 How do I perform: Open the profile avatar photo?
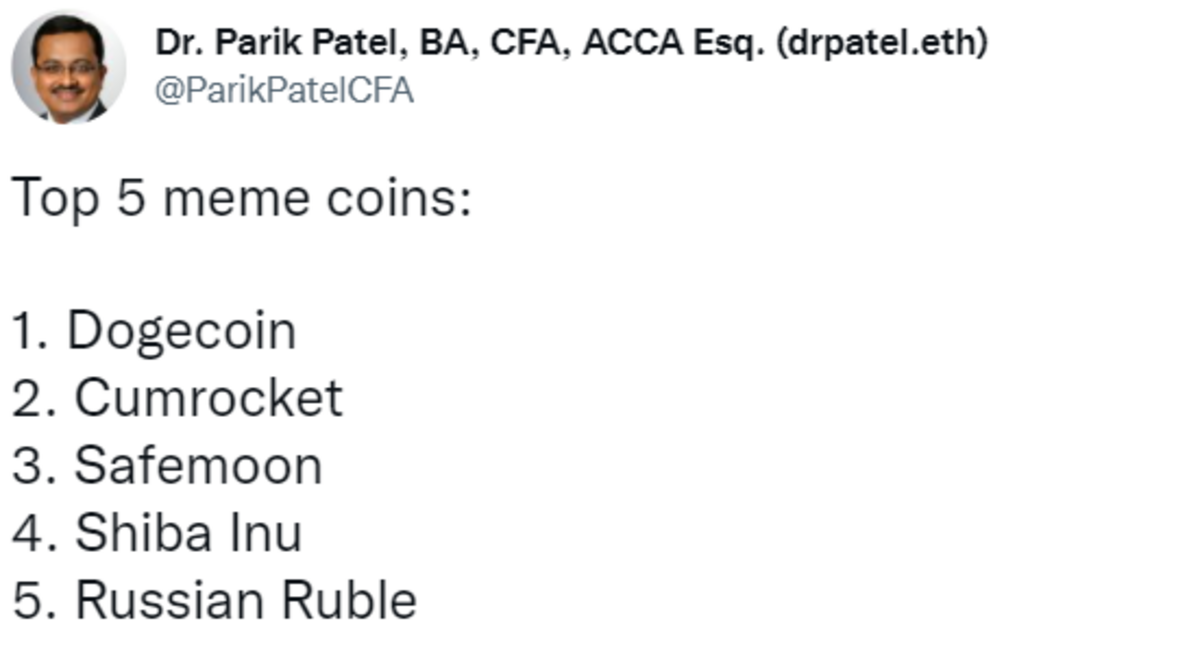tap(68, 68)
